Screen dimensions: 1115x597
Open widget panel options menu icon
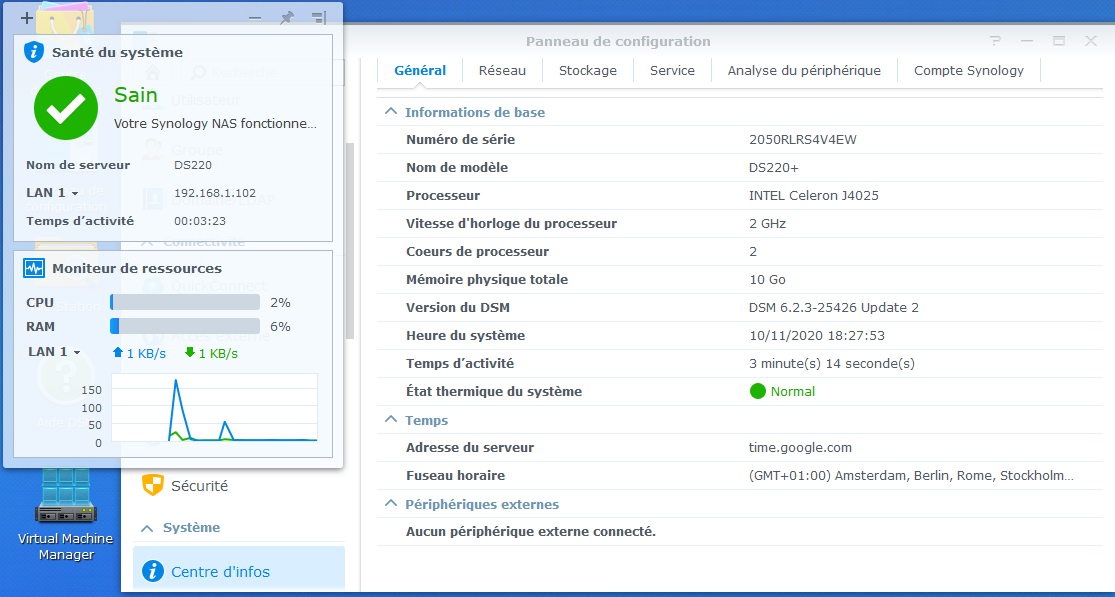[x=319, y=18]
